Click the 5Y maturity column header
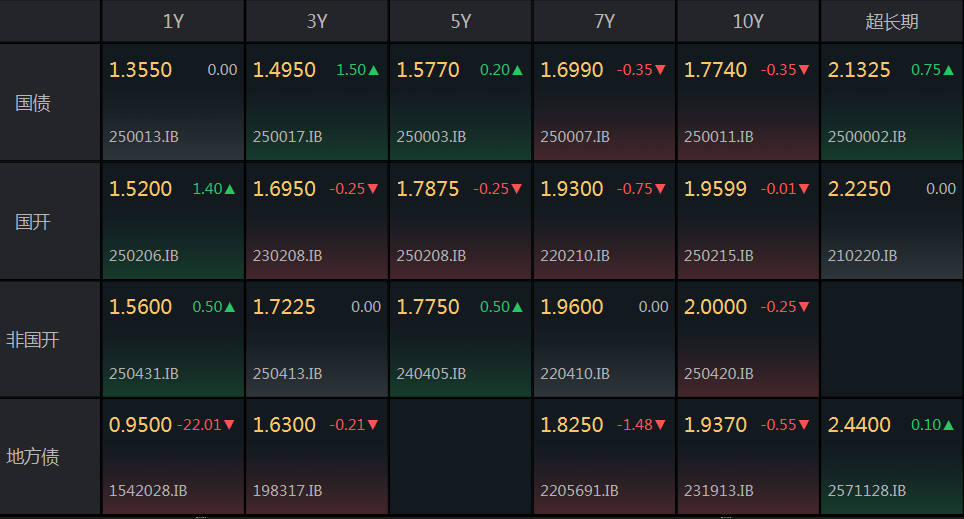This screenshot has width=964, height=519. pyautogui.click(x=460, y=21)
